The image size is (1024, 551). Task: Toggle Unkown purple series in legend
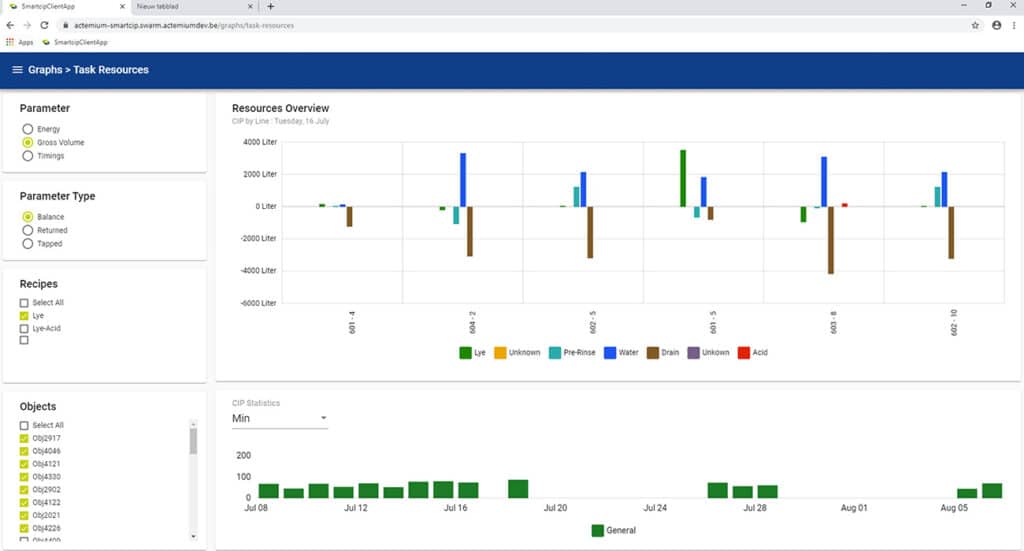click(709, 353)
